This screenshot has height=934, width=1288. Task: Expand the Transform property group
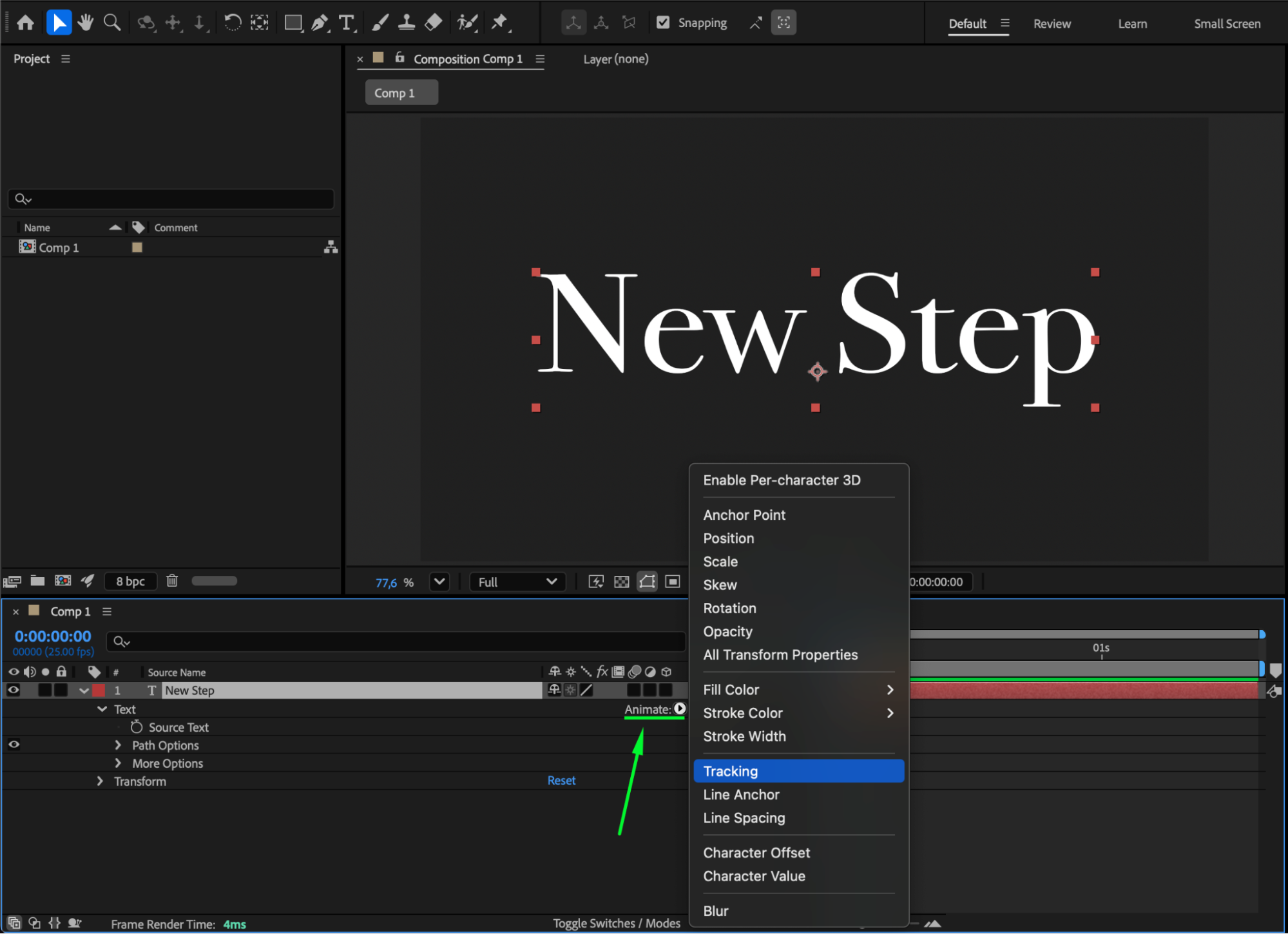(x=100, y=781)
